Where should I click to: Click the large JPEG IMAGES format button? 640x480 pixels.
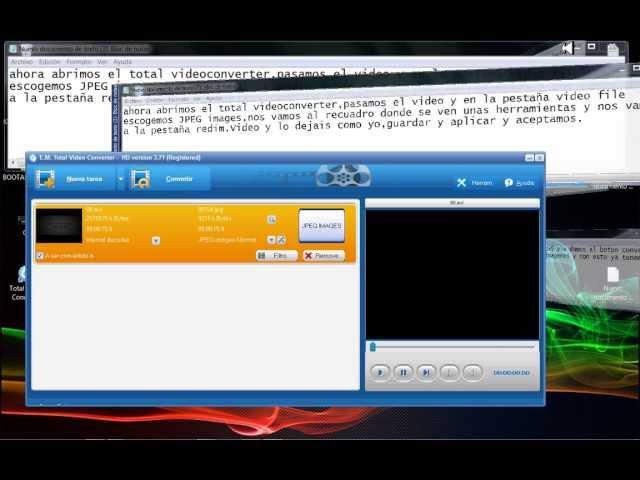coord(322,226)
